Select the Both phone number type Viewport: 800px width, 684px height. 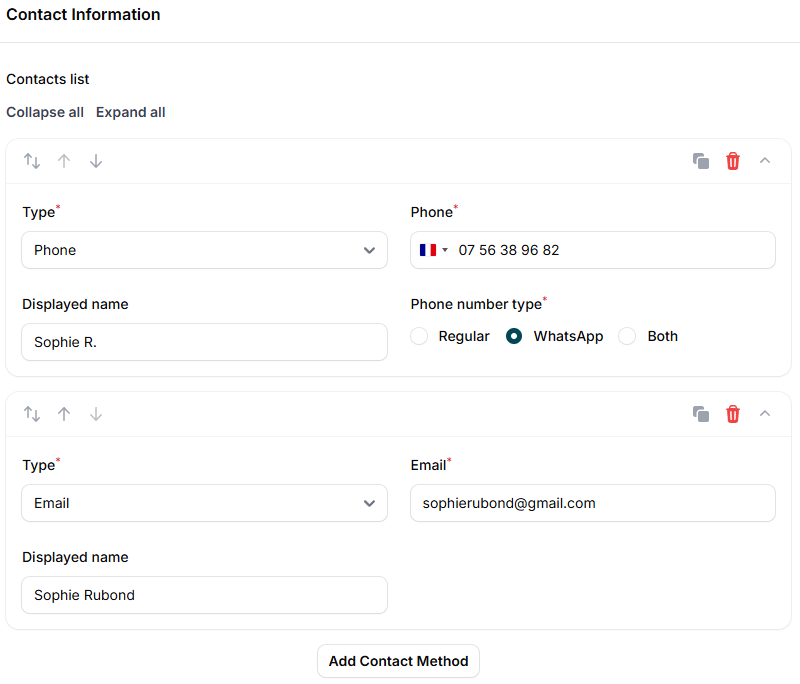628,337
